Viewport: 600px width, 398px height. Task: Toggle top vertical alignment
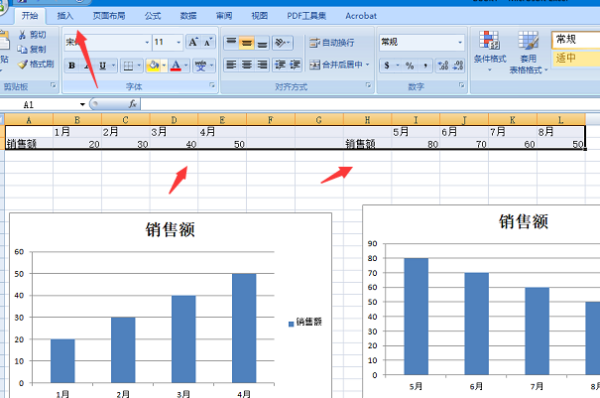[231, 42]
